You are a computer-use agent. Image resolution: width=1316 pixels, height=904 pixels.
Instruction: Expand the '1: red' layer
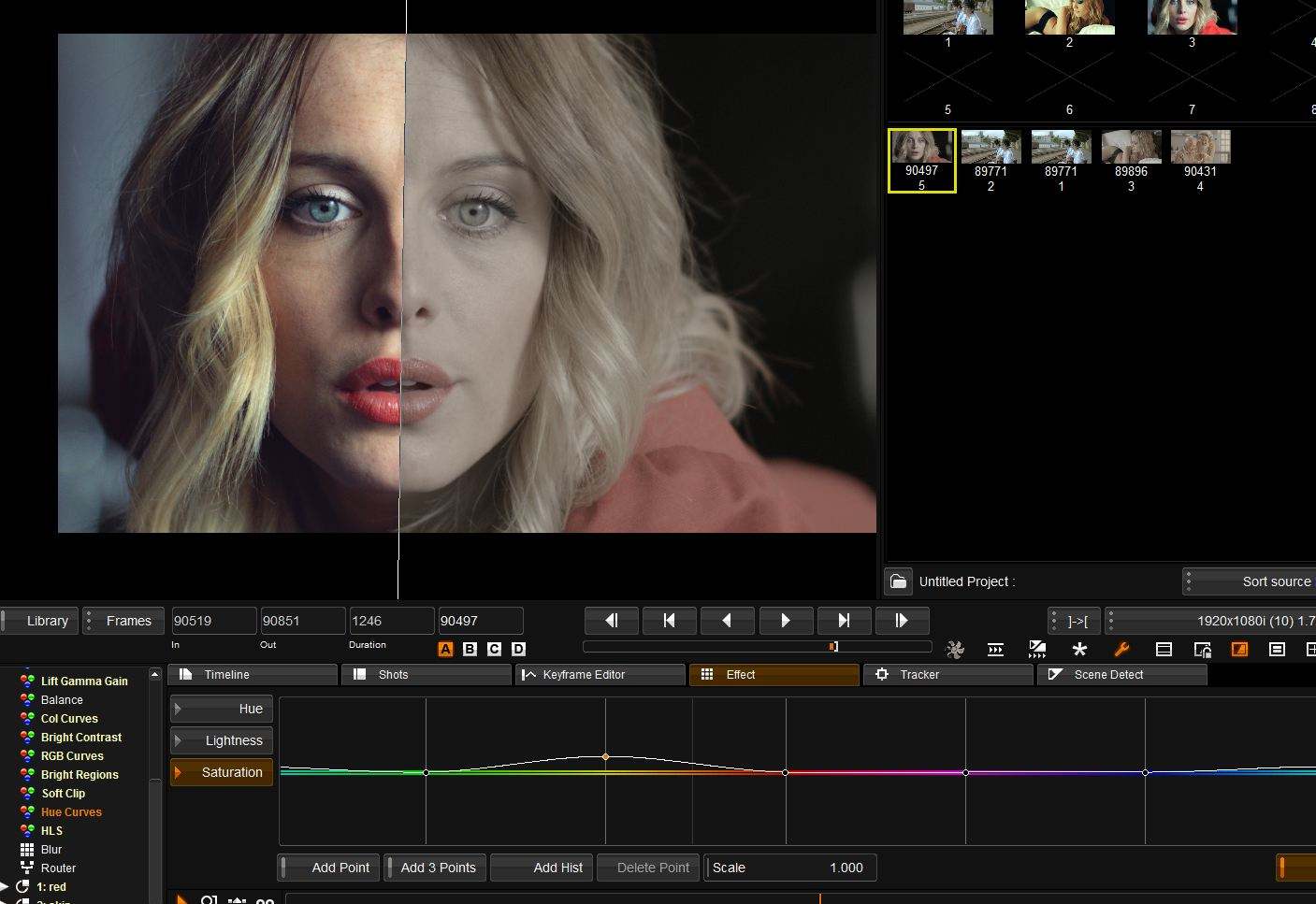[6, 886]
